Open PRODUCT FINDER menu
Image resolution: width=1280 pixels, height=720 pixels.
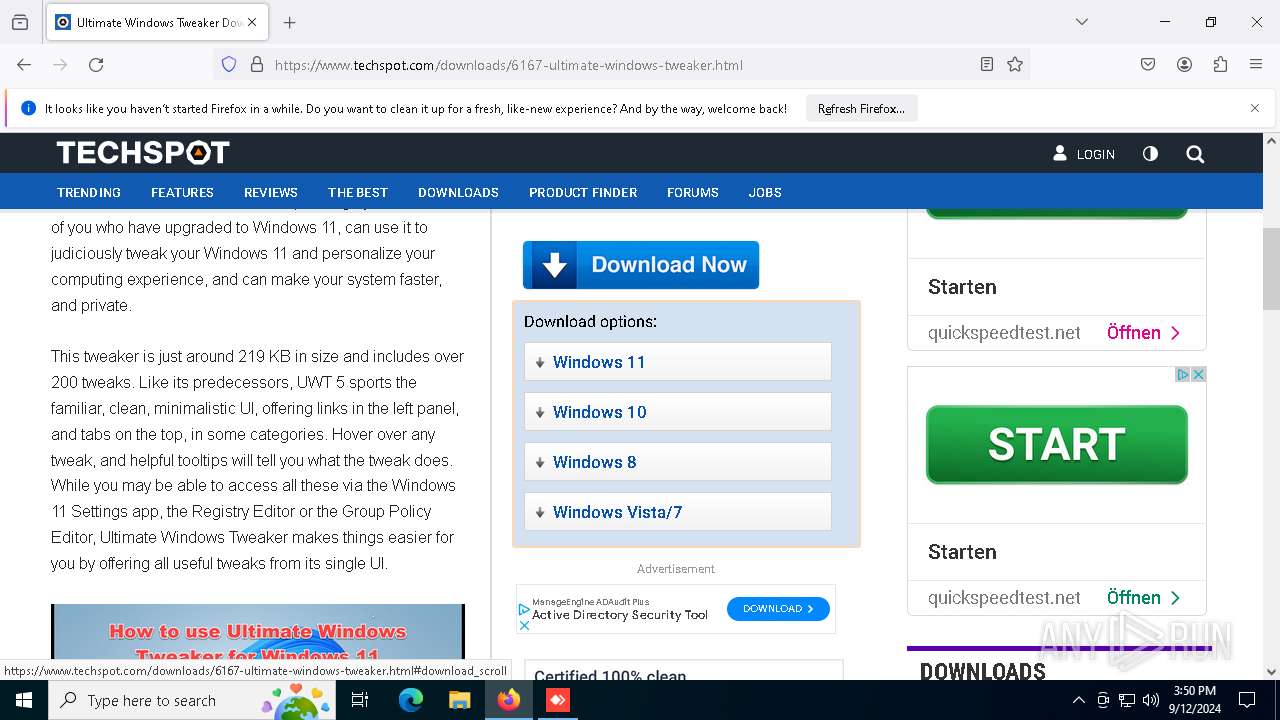click(x=583, y=192)
